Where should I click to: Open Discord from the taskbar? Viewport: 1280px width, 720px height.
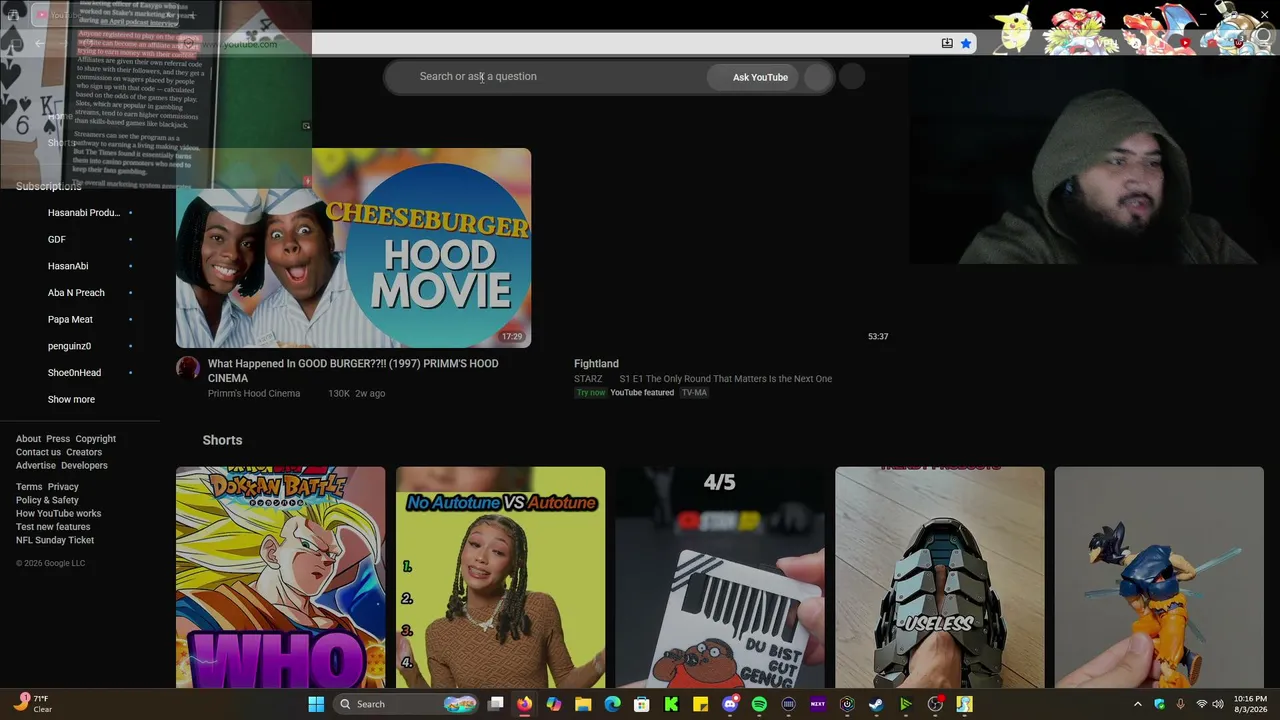pos(730,704)
